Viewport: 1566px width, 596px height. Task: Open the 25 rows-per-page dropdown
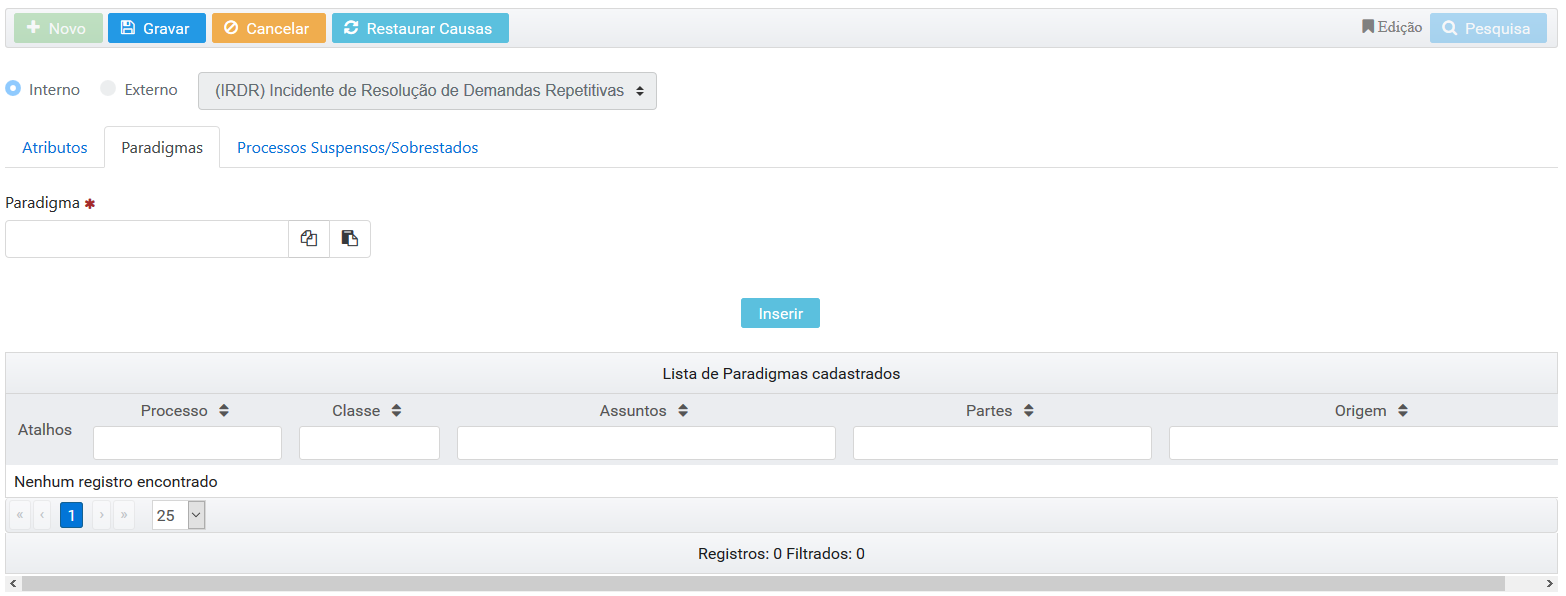pos(179,515)
